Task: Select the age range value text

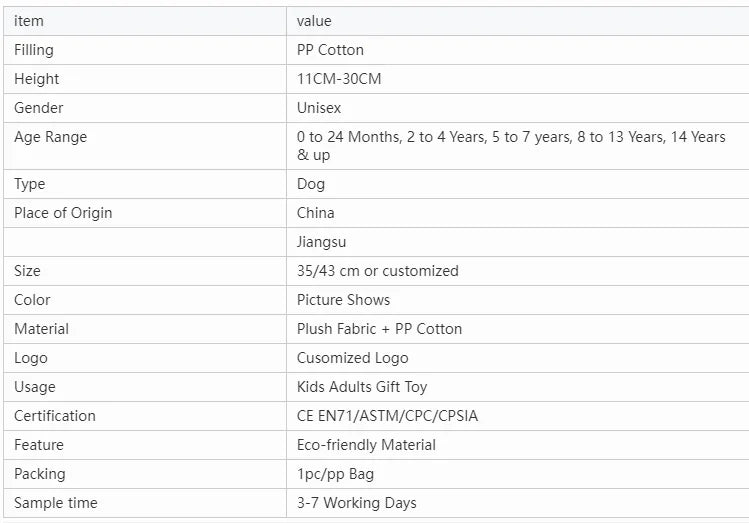Action: [511, 146]
